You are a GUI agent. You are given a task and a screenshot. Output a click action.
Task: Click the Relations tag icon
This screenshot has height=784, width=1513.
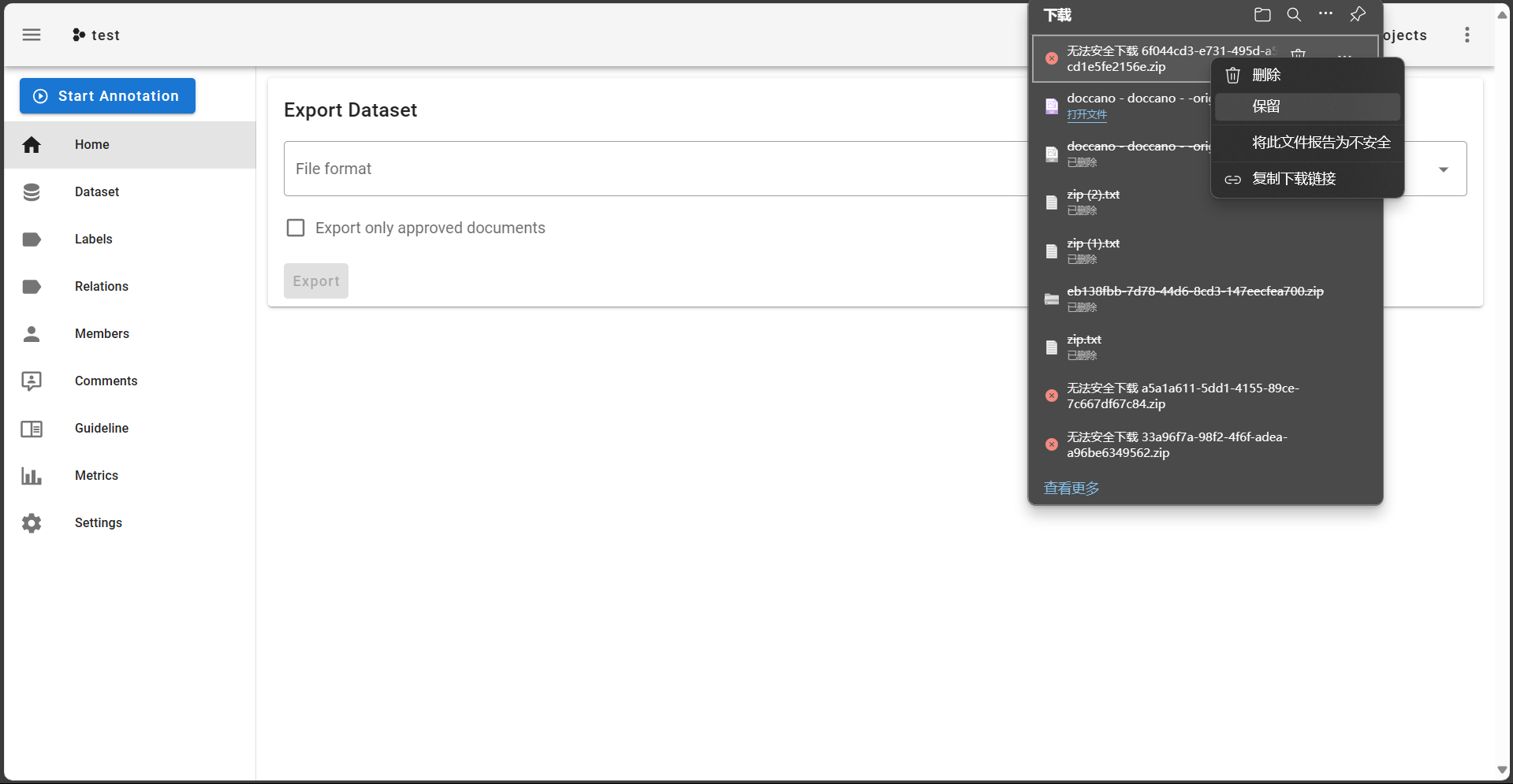(x=32, y=287)
